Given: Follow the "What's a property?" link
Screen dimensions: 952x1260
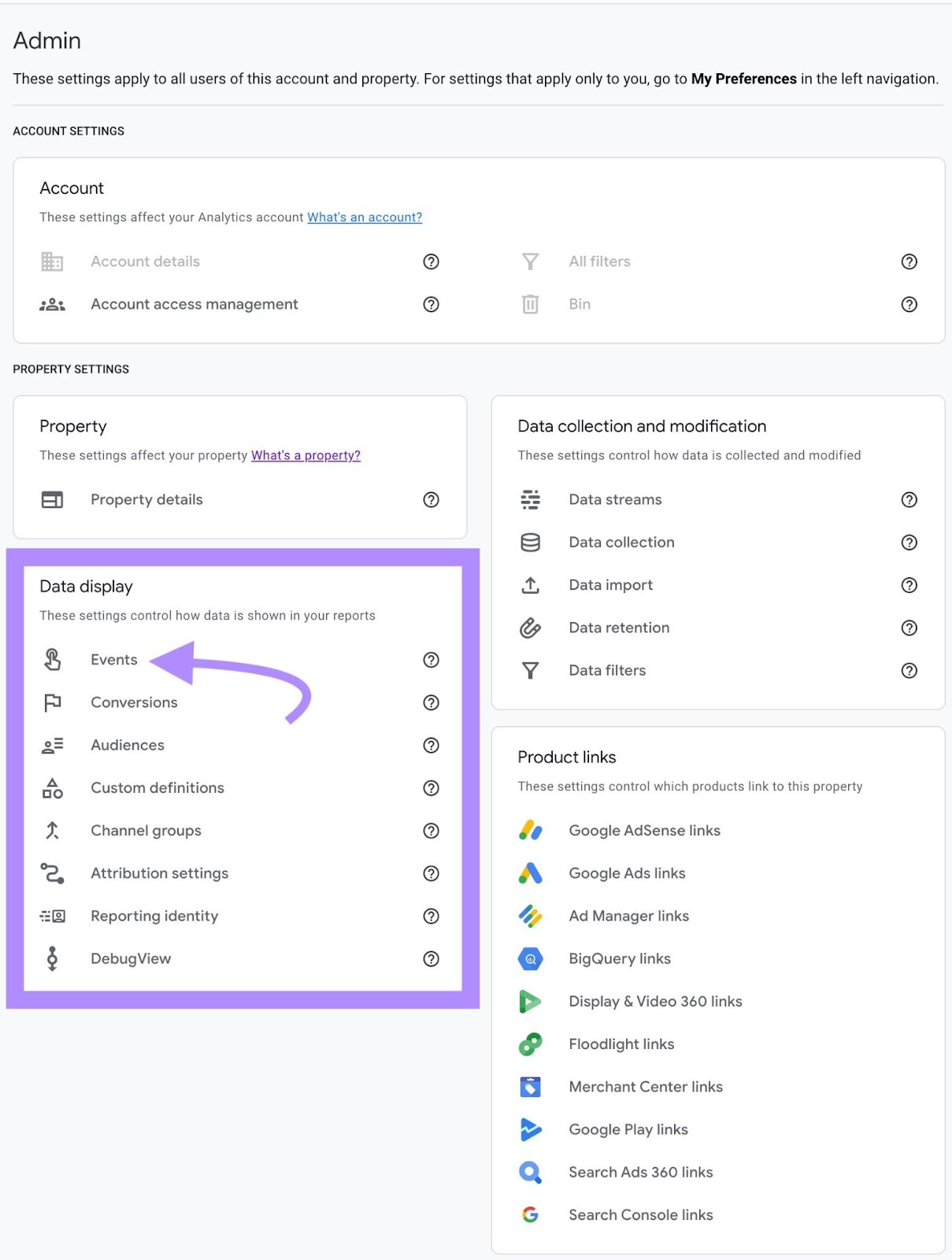Looking at the screenshot, I should tap(306, 455).
